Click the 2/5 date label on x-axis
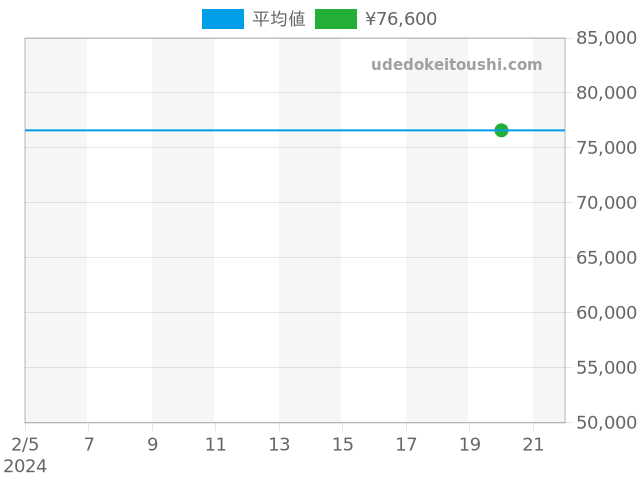Viewport: 640px width, 480px height. coord(25,444)
